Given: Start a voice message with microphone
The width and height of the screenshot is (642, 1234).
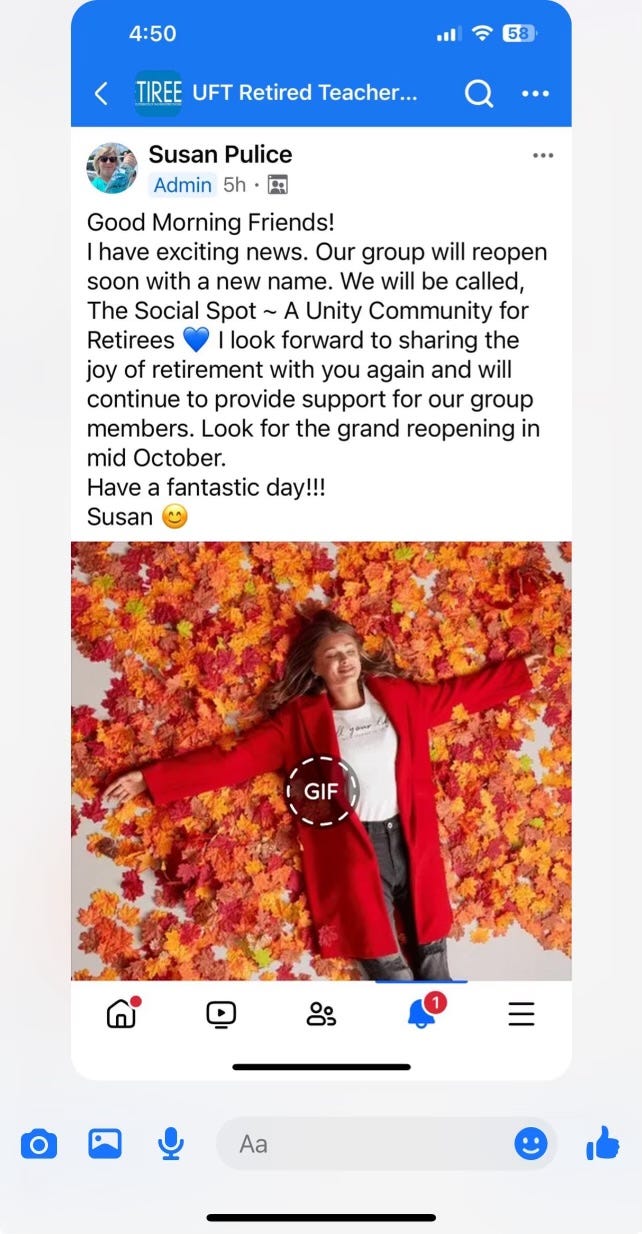Looking at the screenshot, I should point(171,1143).
